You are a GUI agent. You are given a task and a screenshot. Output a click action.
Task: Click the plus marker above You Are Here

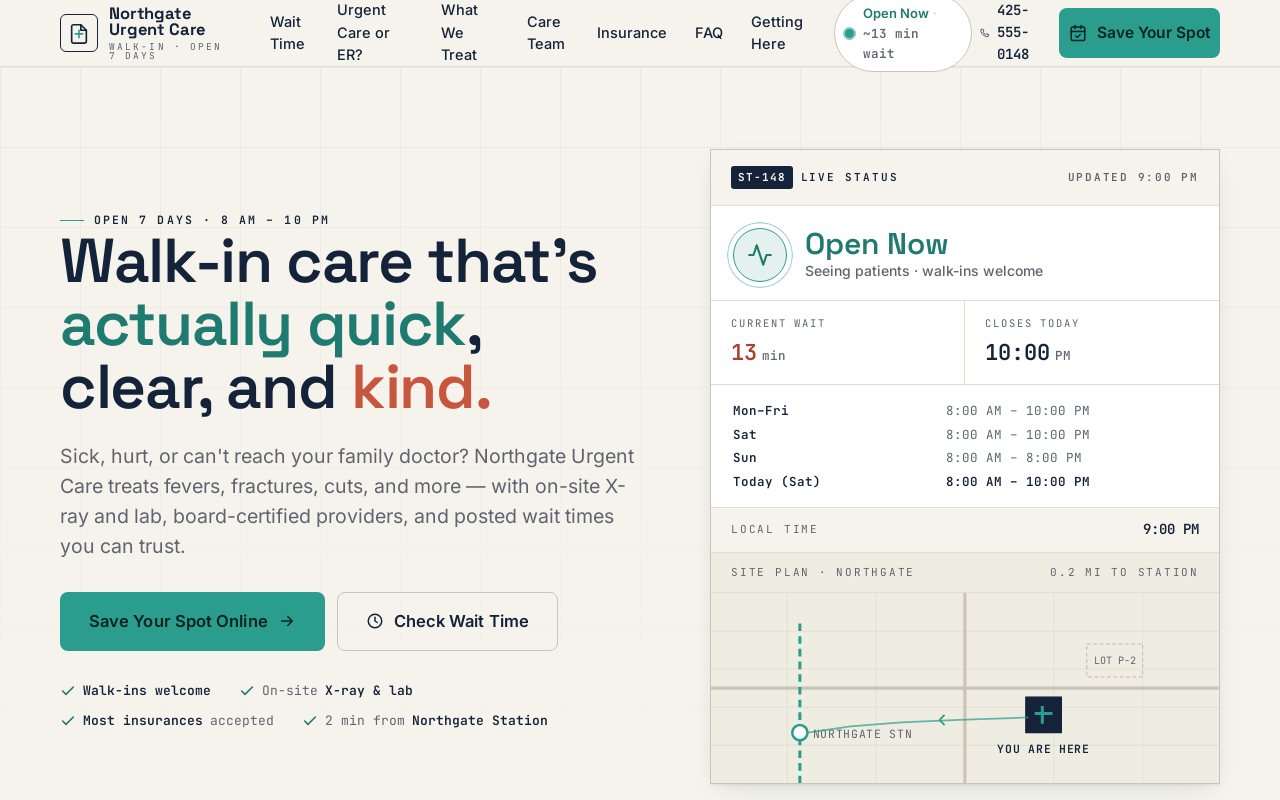pos(1043,715)
